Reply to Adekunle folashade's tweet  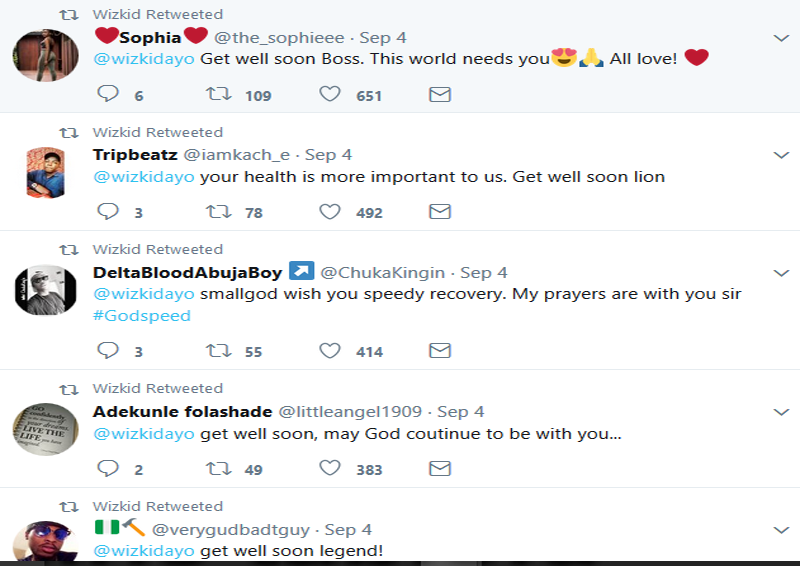coord(109,468)
